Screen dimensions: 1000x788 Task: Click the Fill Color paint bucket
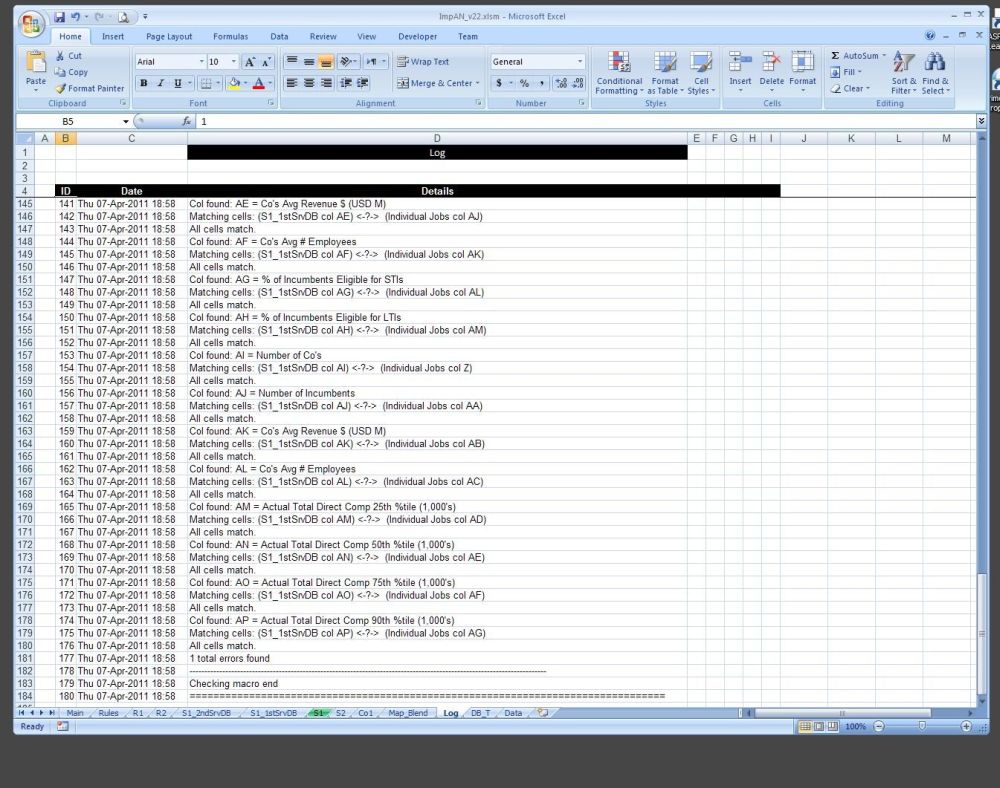pos(234,84)
